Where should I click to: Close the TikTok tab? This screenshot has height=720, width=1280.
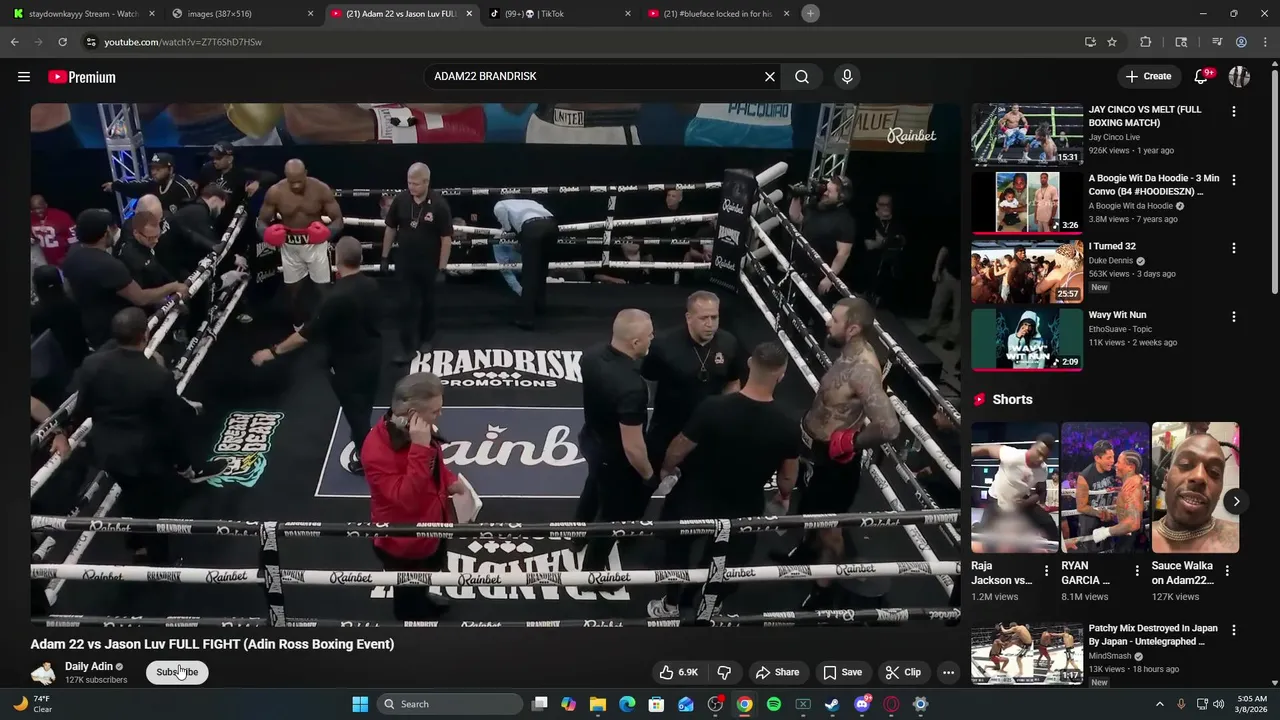coord(628,14)
